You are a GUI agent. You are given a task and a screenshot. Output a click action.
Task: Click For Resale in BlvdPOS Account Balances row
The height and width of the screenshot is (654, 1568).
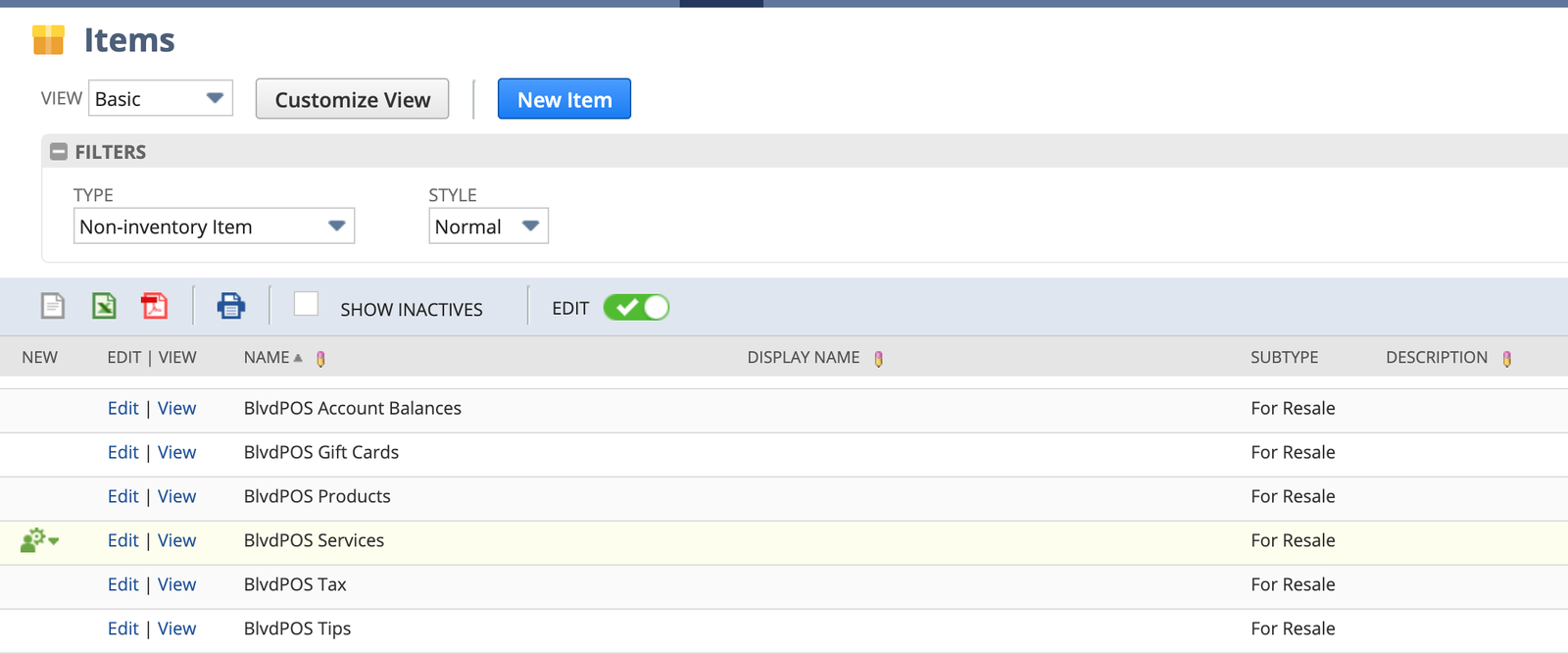(x=1293, y=409)
